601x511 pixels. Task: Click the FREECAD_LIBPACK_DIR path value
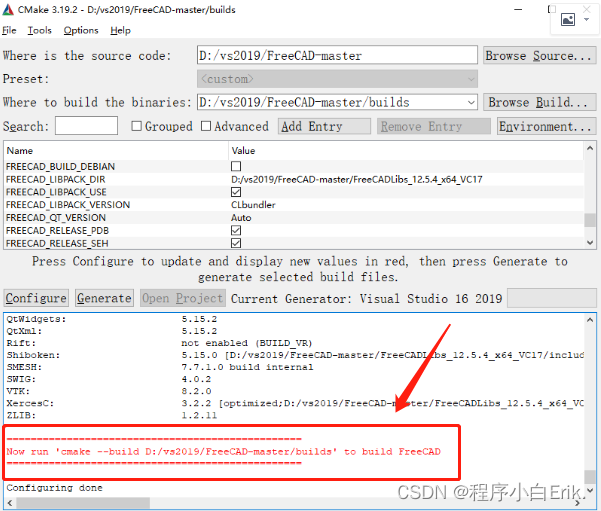point(356,179)
